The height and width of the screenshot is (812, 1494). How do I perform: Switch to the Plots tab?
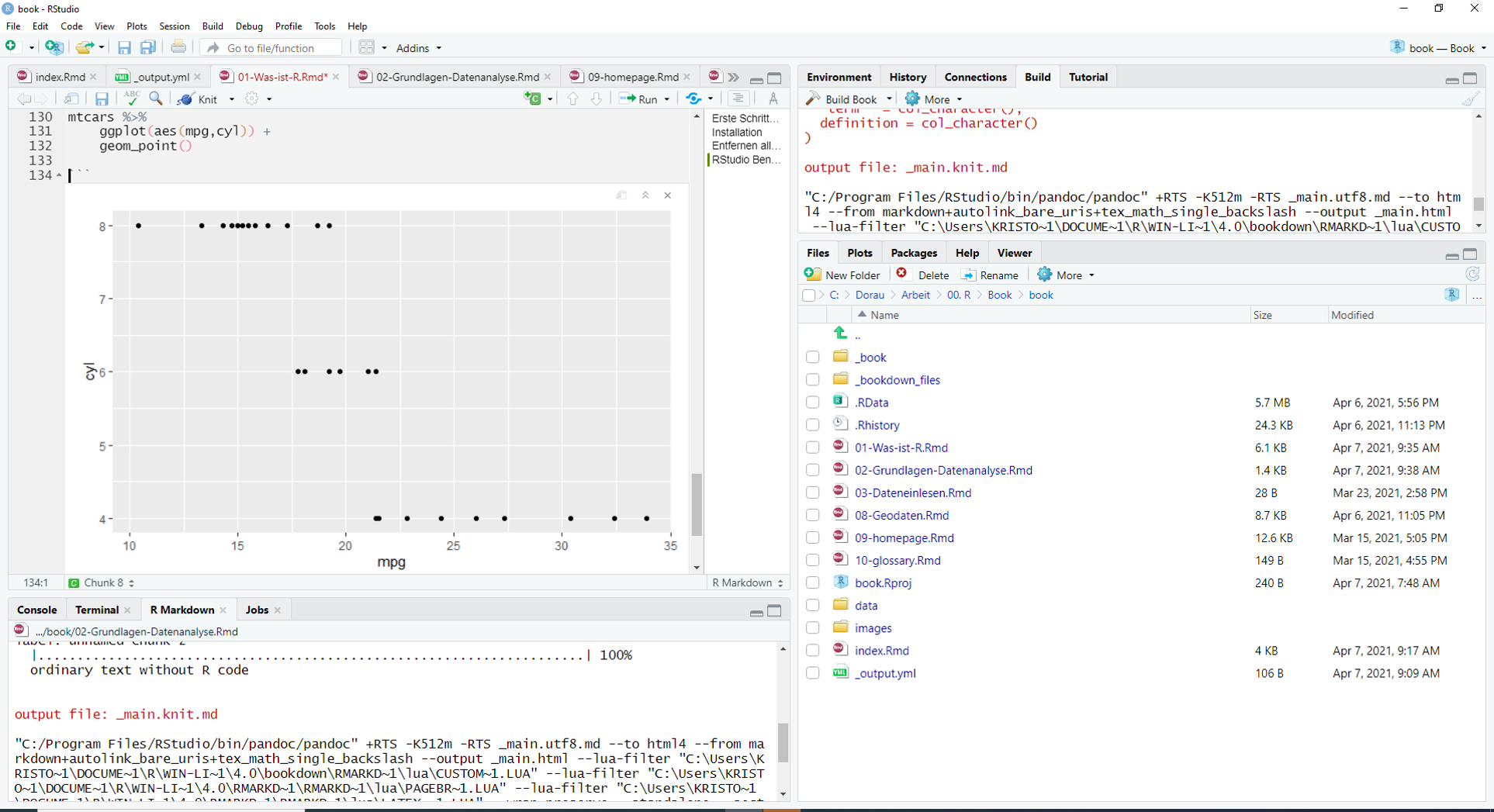(859, 253)
